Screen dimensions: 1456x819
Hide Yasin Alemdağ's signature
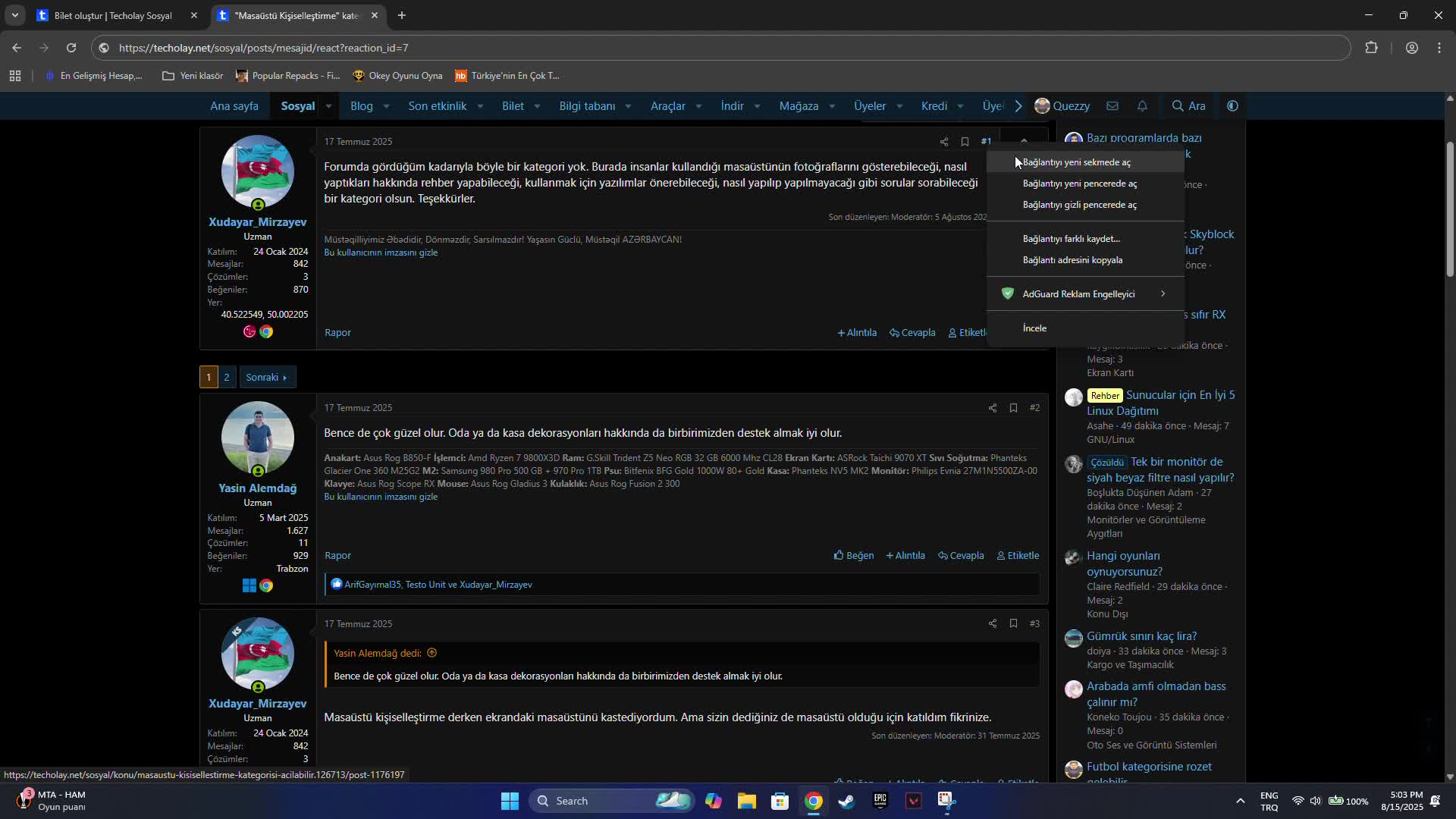[381, 497]
